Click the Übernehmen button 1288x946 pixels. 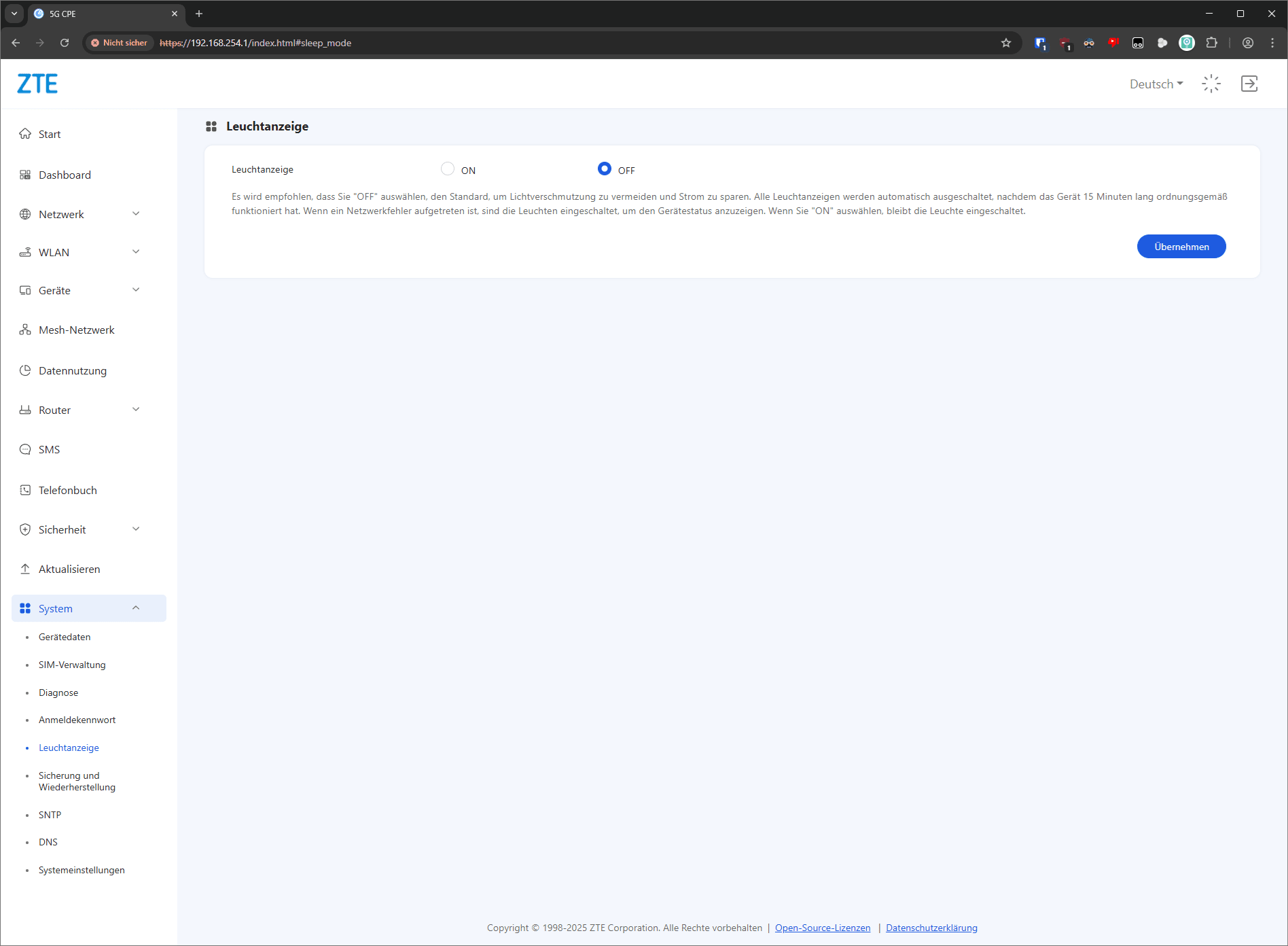click(1181, 247)
